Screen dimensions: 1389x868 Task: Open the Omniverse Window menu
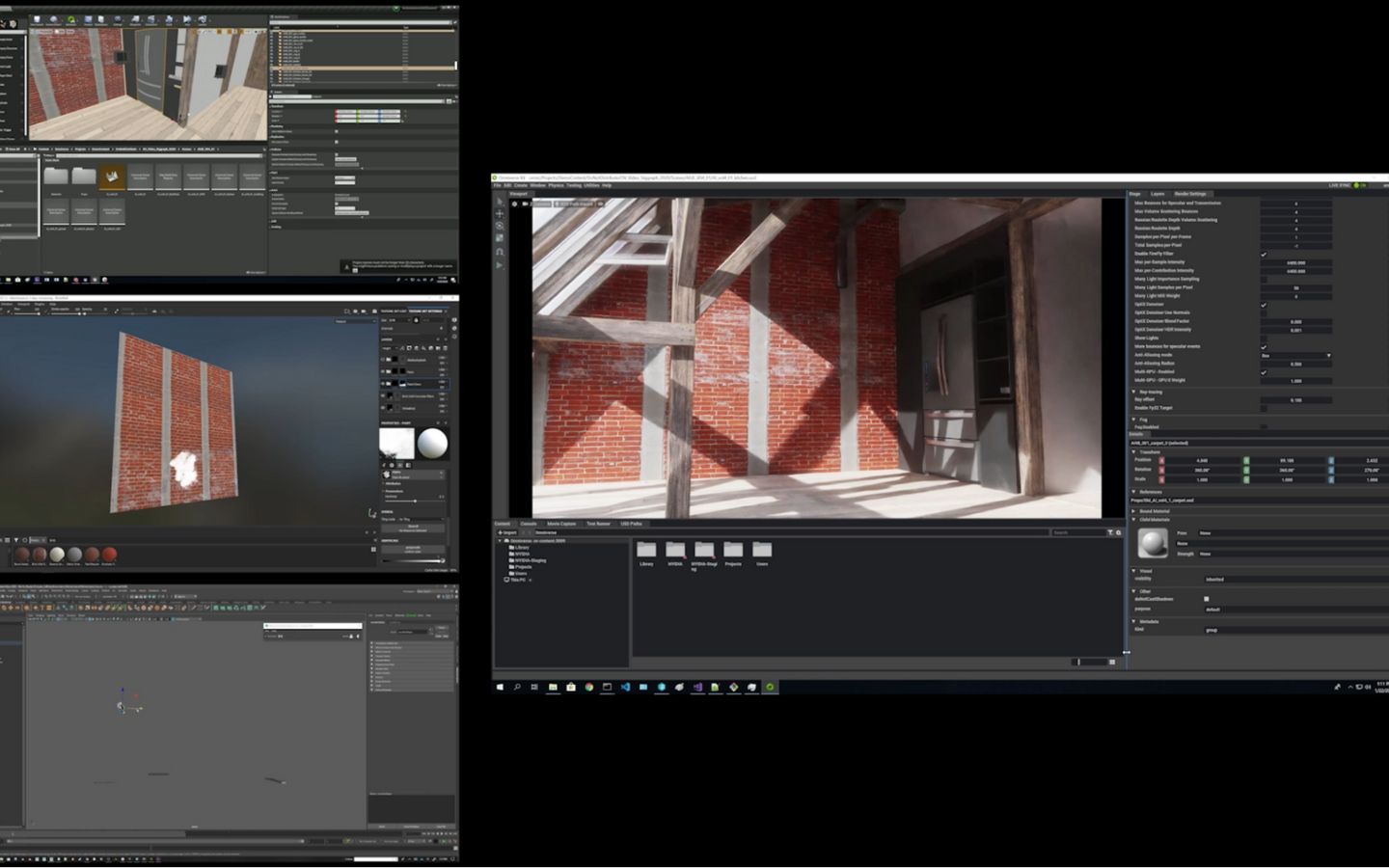click(x=538, y=185)
